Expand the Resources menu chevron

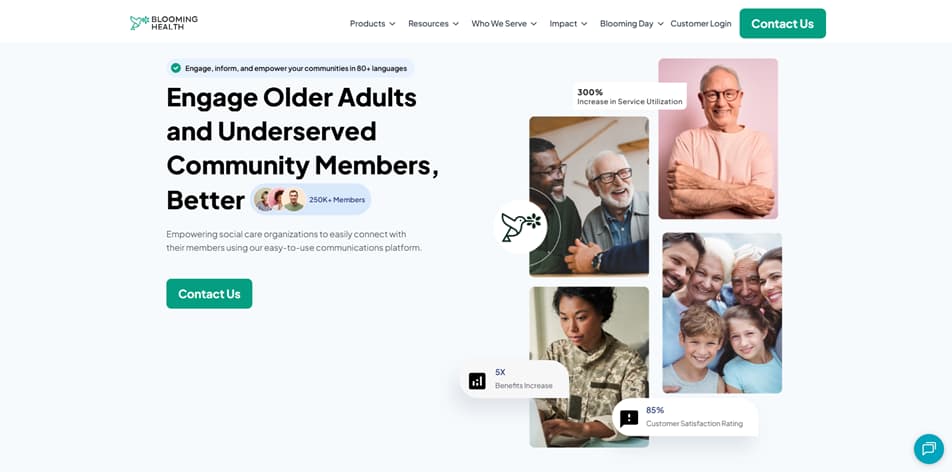[x=455, y=24]
